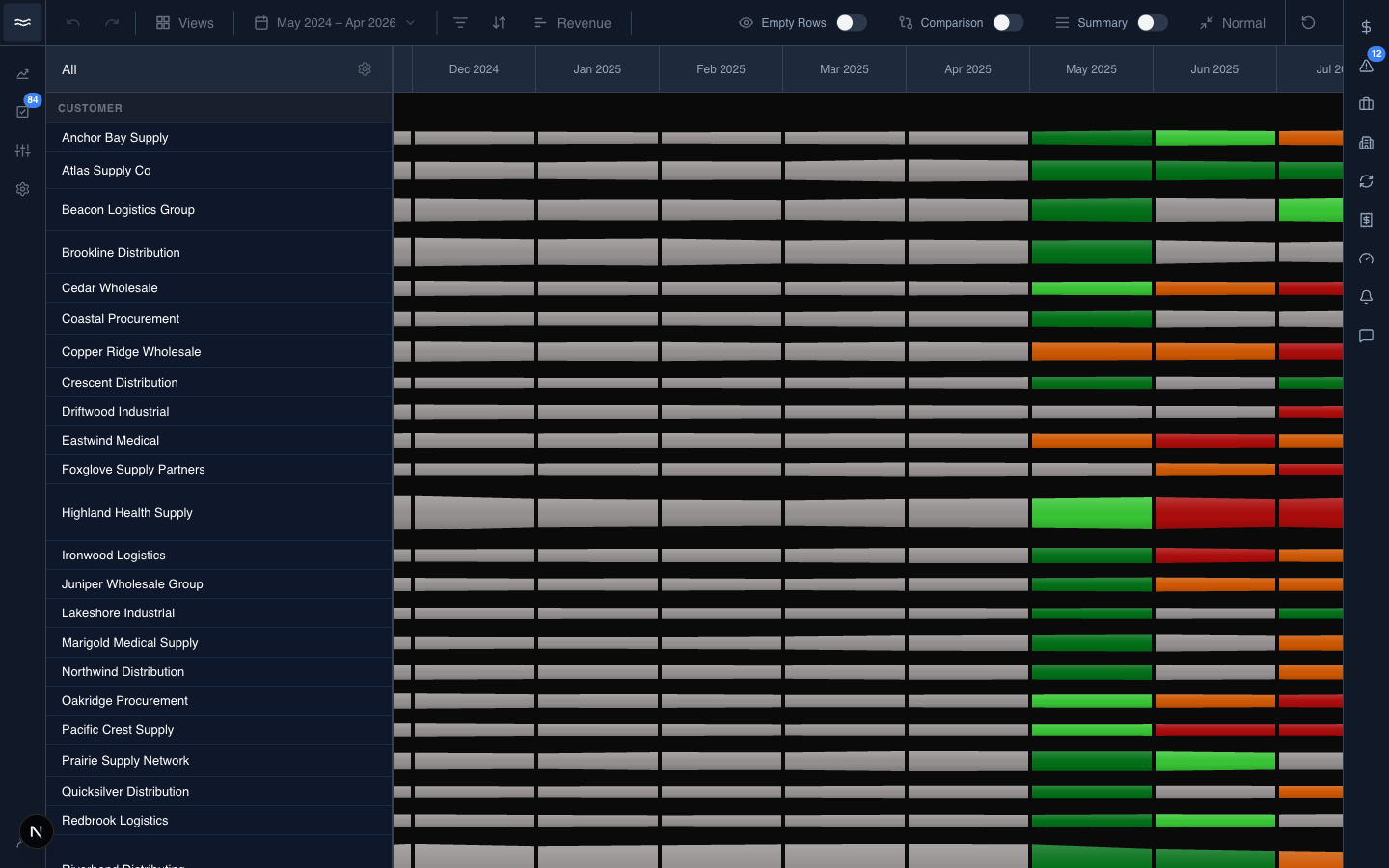Click the dollar sign icon

click(x=1366, y=27)
